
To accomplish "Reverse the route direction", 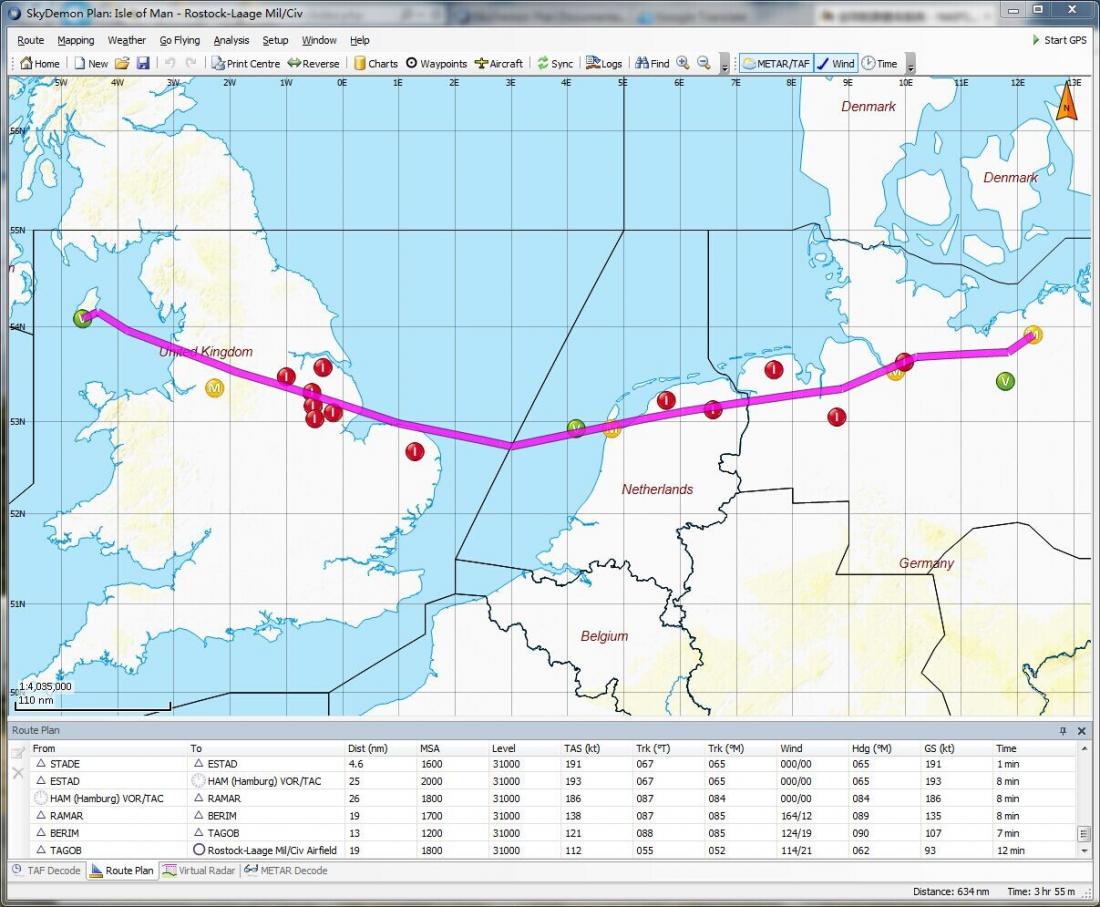I will [313, 63].
